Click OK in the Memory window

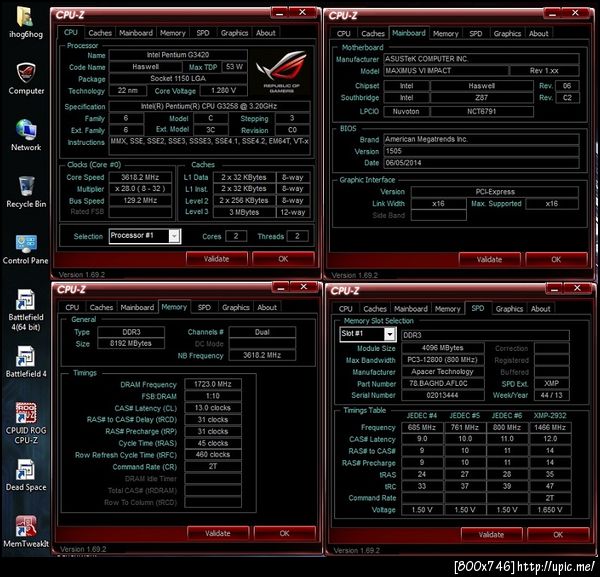click(284, 533)
